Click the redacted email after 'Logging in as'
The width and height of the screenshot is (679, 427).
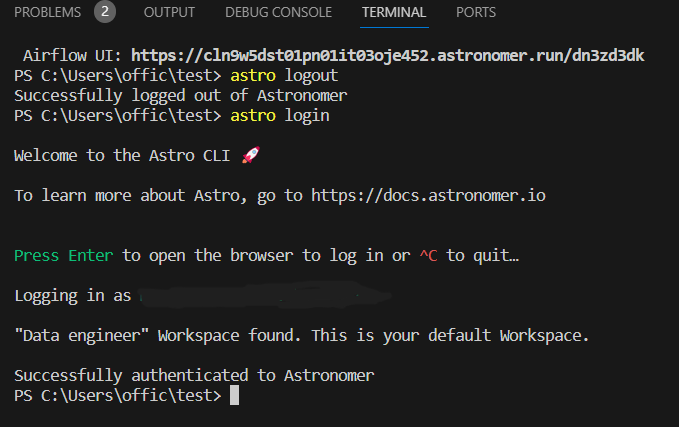point(265,295)
